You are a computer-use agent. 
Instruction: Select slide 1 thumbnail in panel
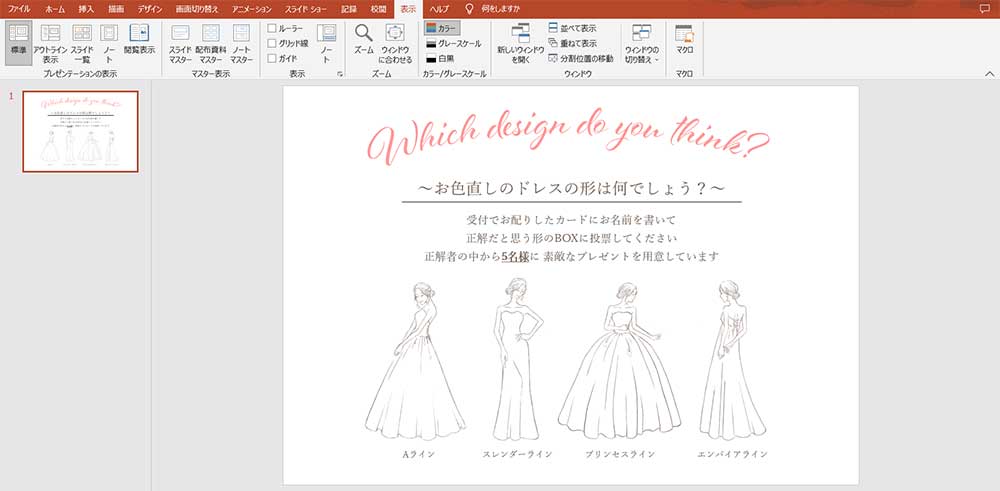click(80, 131)
